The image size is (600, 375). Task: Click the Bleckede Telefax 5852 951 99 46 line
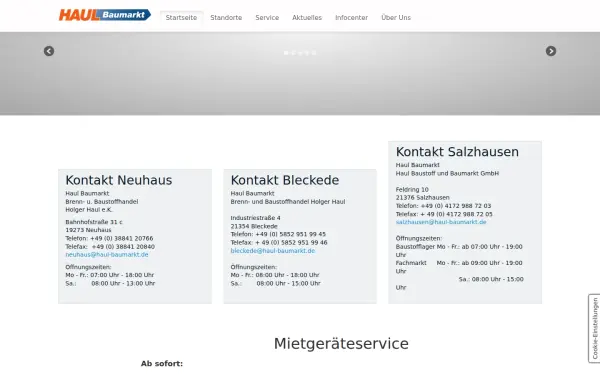click(x=279, y=243)
